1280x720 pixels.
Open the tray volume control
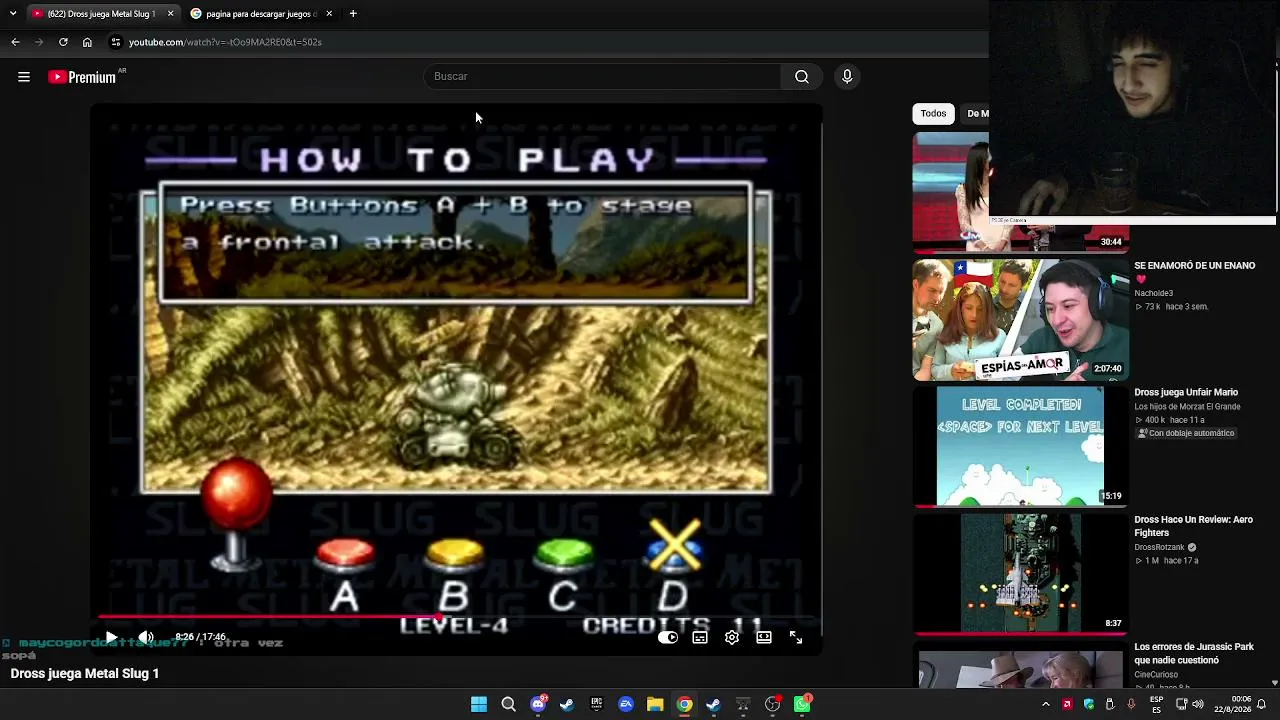[x=1200, y=705]
